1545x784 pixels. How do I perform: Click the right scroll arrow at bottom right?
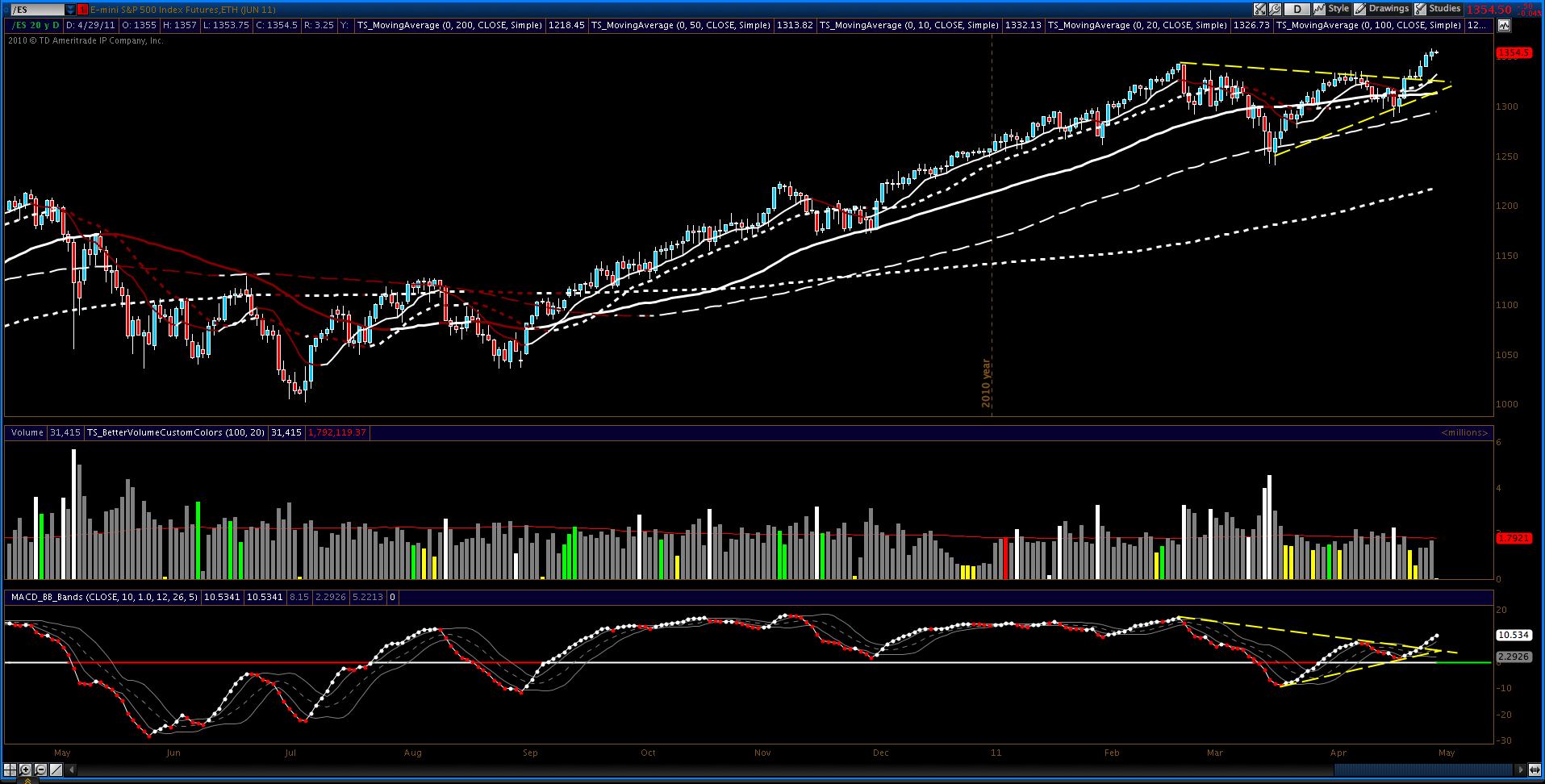tap(1522, 769)
